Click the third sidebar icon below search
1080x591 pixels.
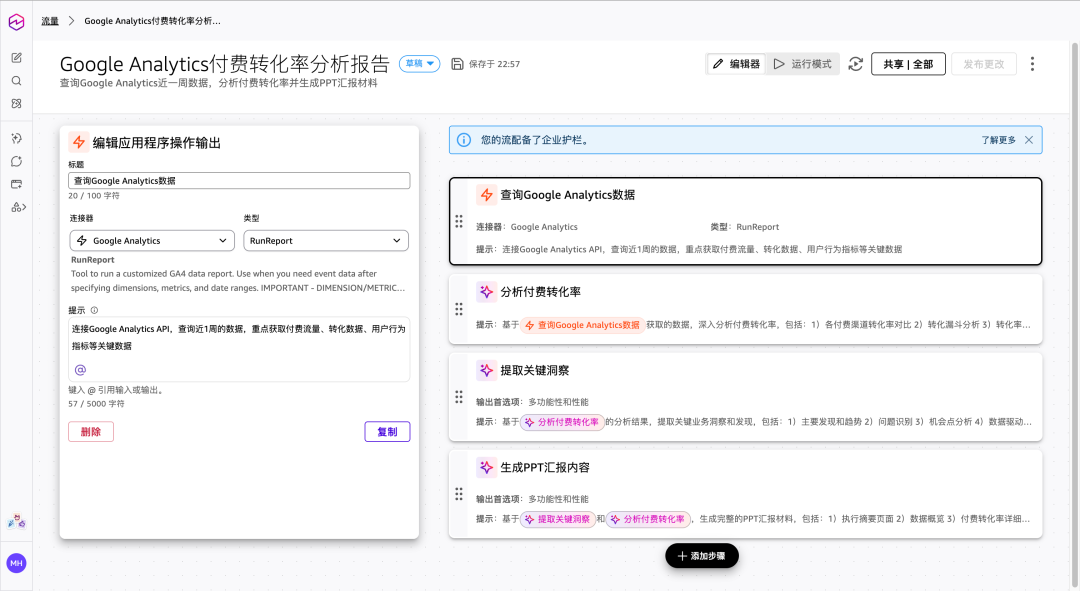(x=17, y=103)
